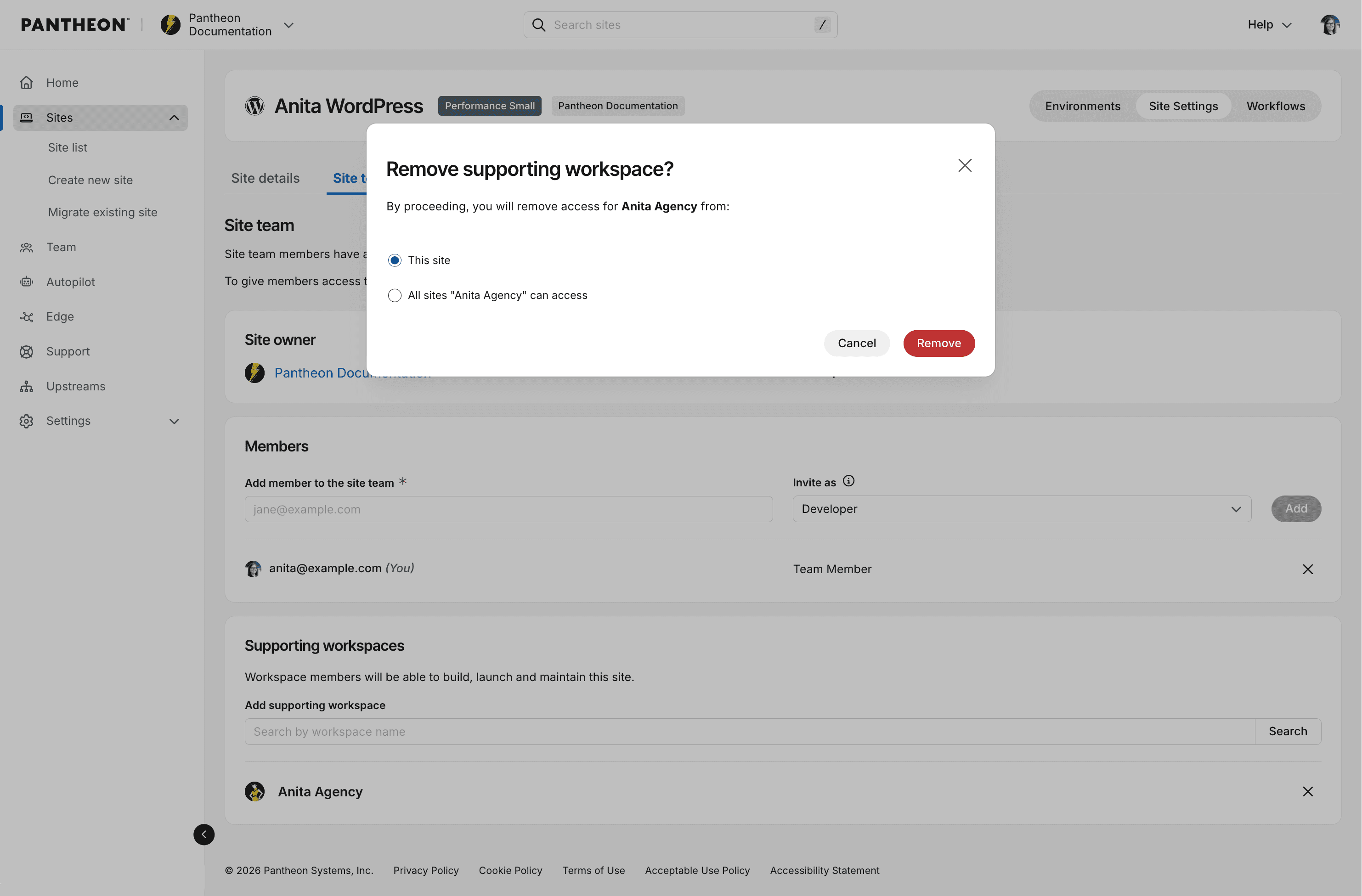The width and height of the screenshot is (1362, 896).
Task: Click the Invite as info icon
Action: pos(848,481)
